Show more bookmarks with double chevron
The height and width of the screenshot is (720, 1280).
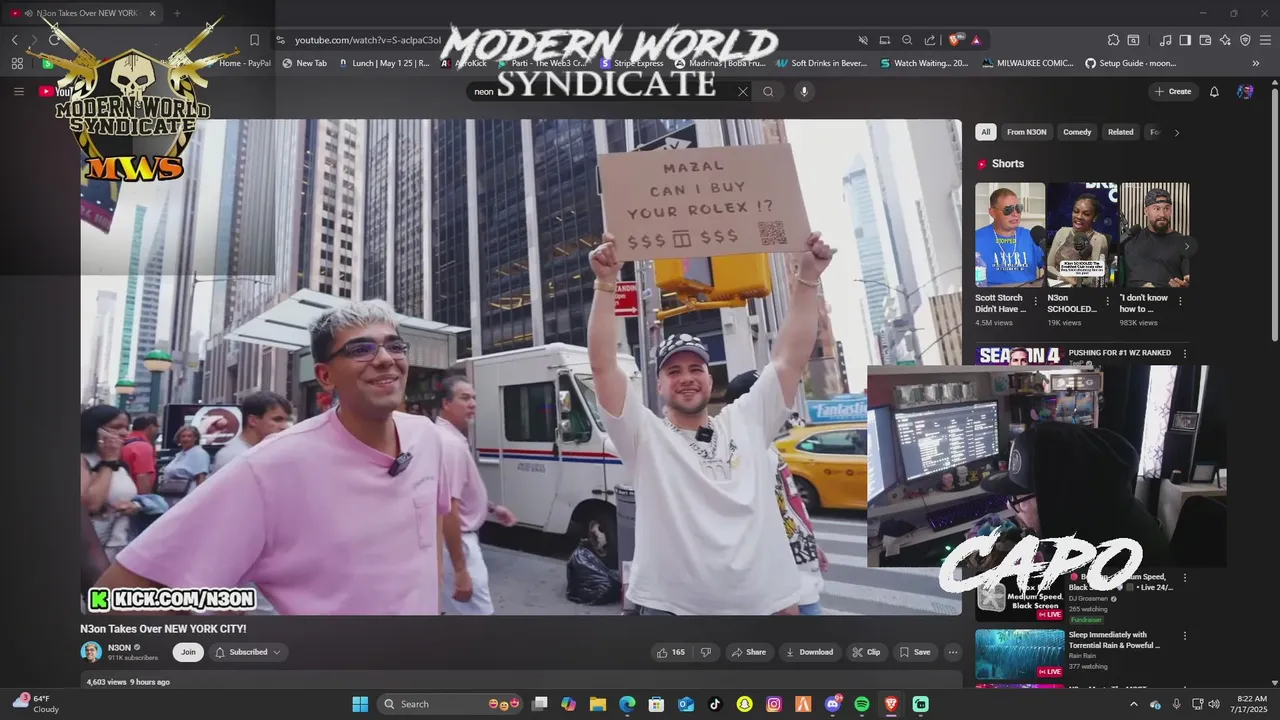click(1256, 63)
